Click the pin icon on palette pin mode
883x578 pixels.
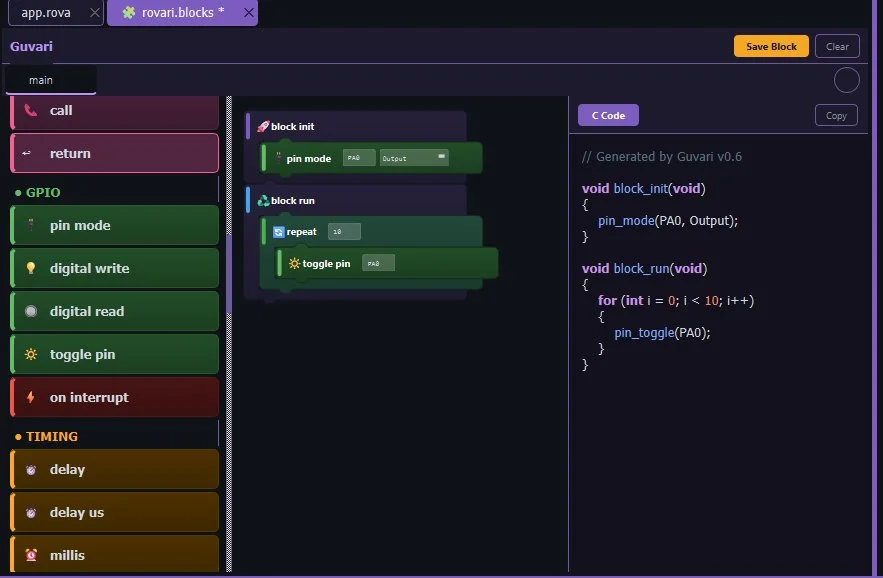(31, 225)
